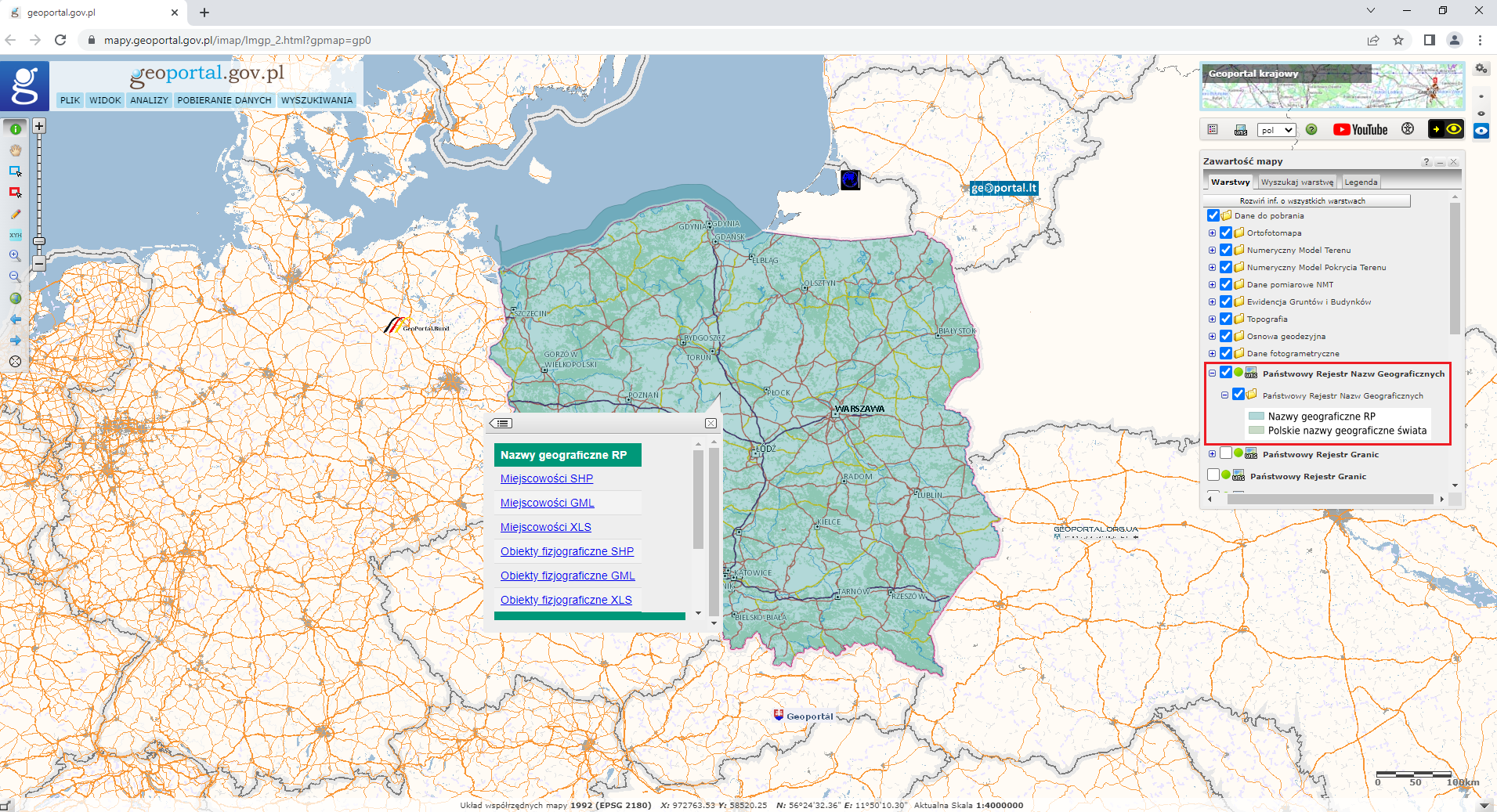This screenshot has height=812, width=1497.
Task: Open the pol language dropdown
Action: coord(1276,130)
